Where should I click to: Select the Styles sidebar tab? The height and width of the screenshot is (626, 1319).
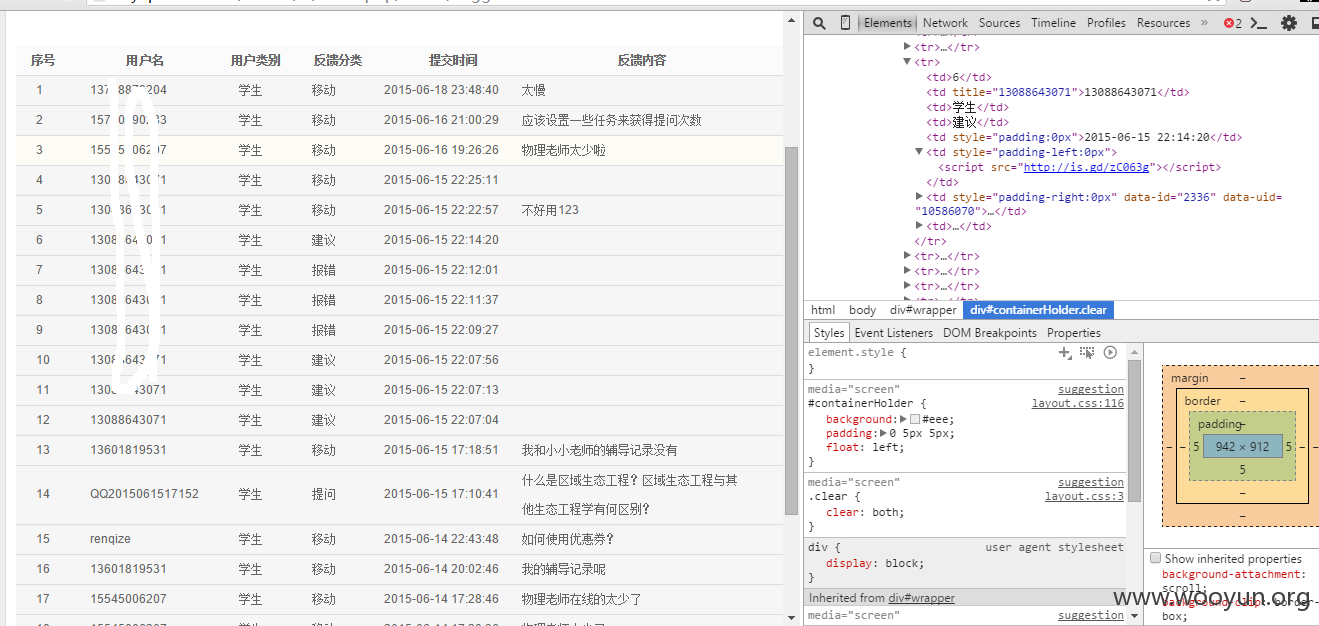point(829,333)
